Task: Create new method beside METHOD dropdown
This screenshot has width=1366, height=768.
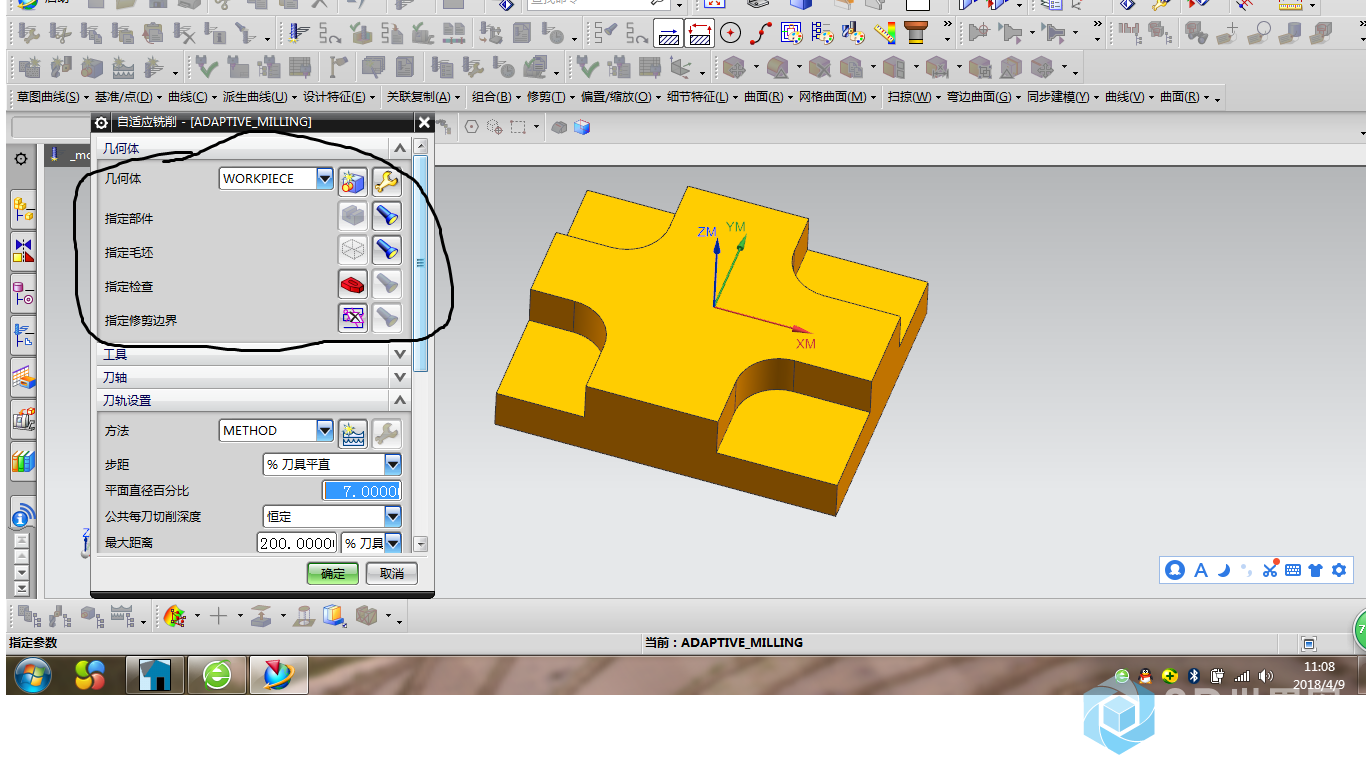Action: pos(353,433)
